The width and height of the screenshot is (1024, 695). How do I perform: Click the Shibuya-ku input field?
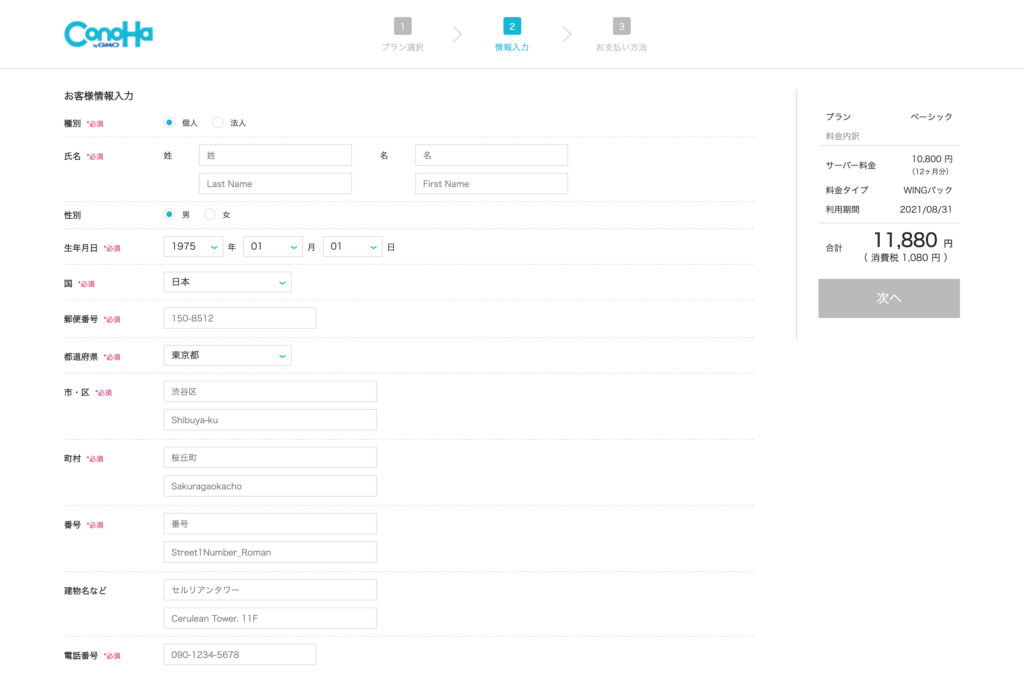point(270,420)
